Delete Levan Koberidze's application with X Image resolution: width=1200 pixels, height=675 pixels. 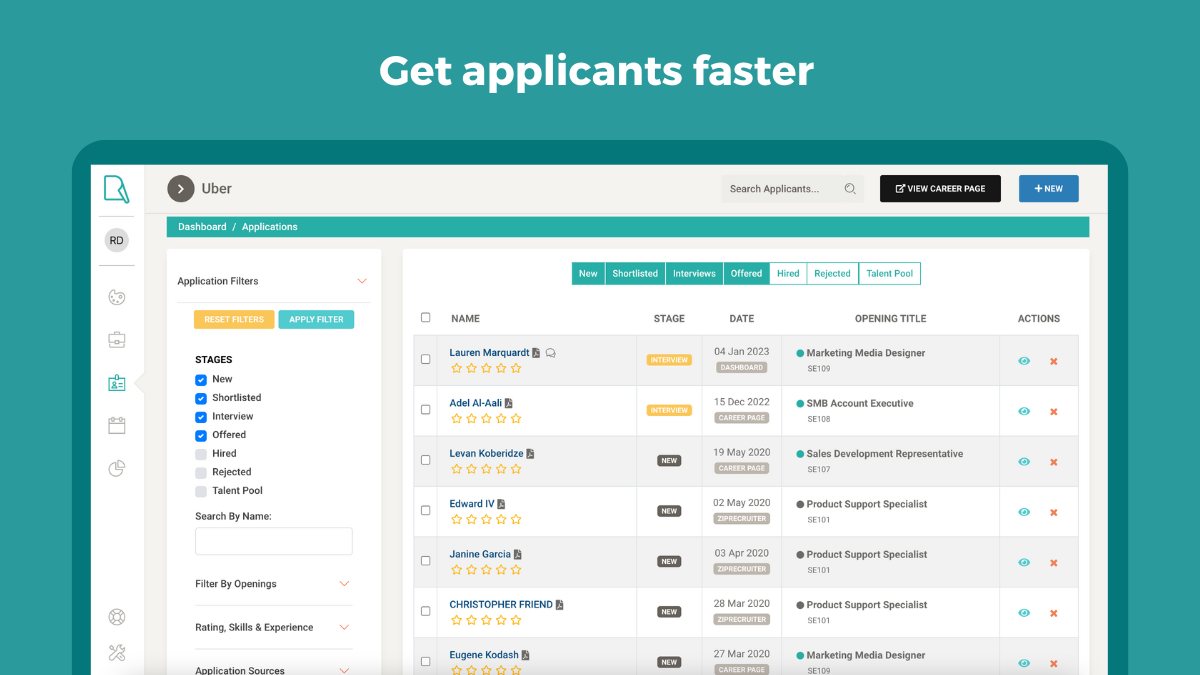(1053, 462)
